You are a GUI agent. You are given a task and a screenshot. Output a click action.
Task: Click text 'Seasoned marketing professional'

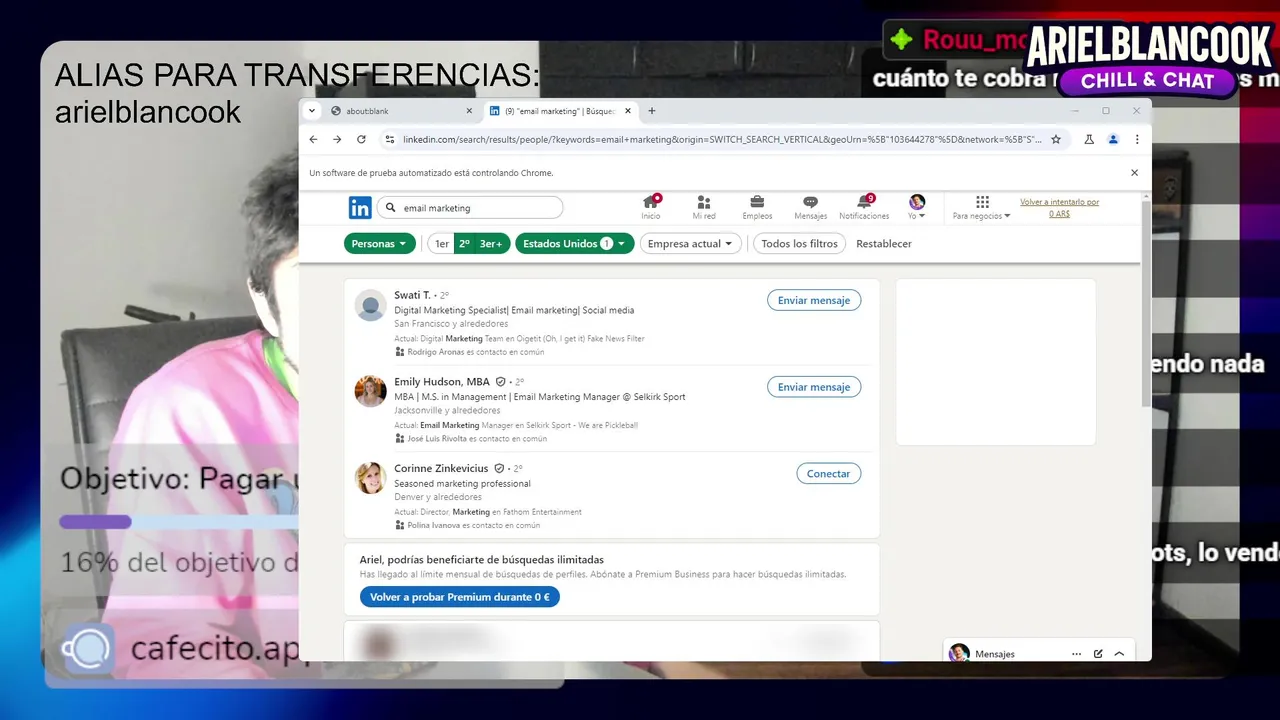[x=462, y=483]
